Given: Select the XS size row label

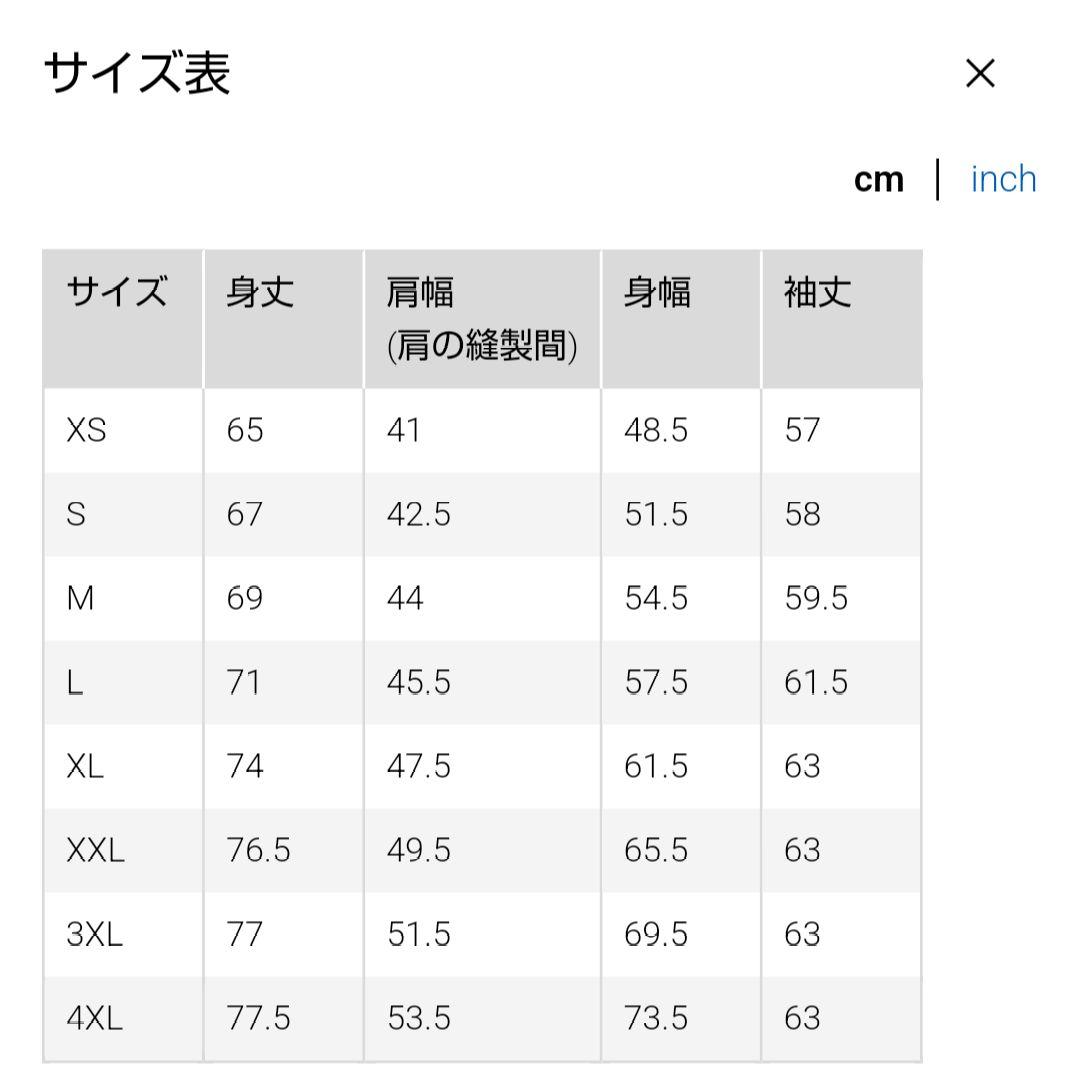Looking at the screenshot, I should click(x=86, y=431).
